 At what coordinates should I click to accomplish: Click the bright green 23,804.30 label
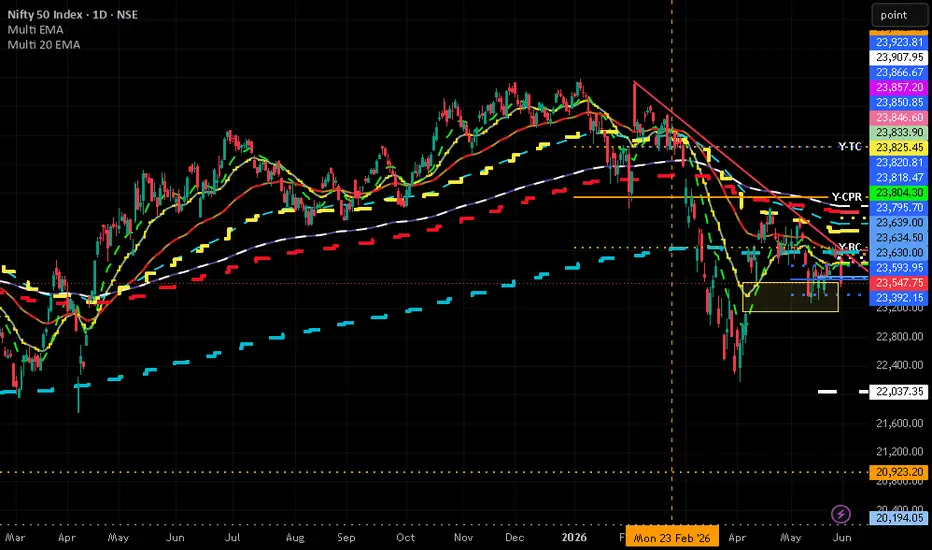[x=898, y=192]
